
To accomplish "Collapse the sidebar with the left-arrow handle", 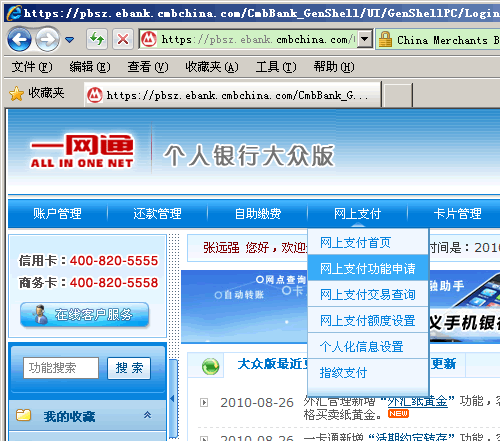I will [173, 398].
